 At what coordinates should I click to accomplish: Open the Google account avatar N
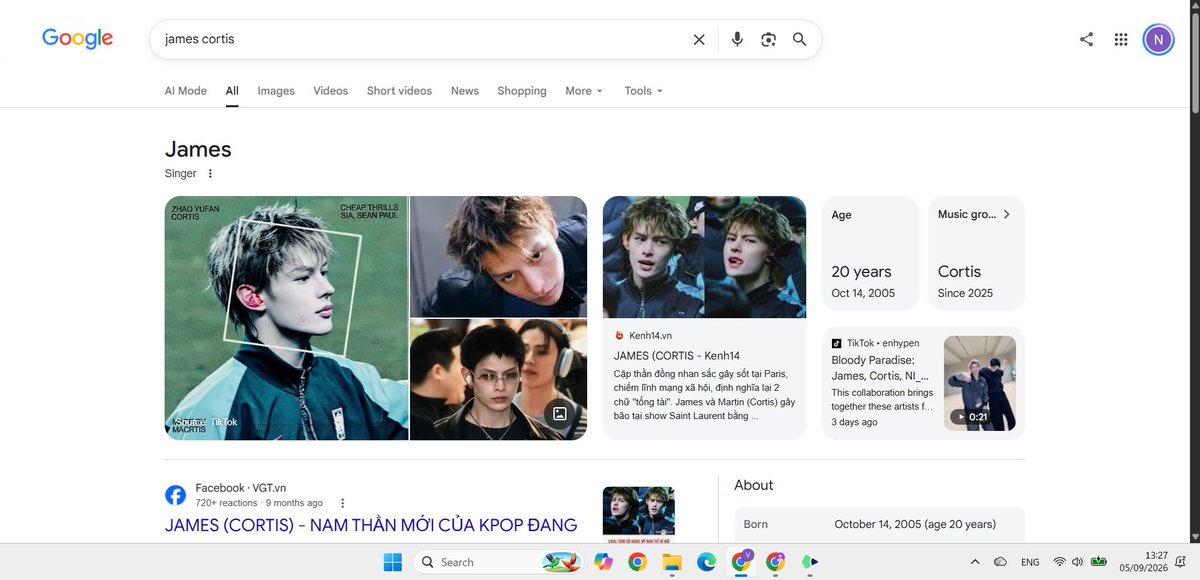tap(1158, 39)
